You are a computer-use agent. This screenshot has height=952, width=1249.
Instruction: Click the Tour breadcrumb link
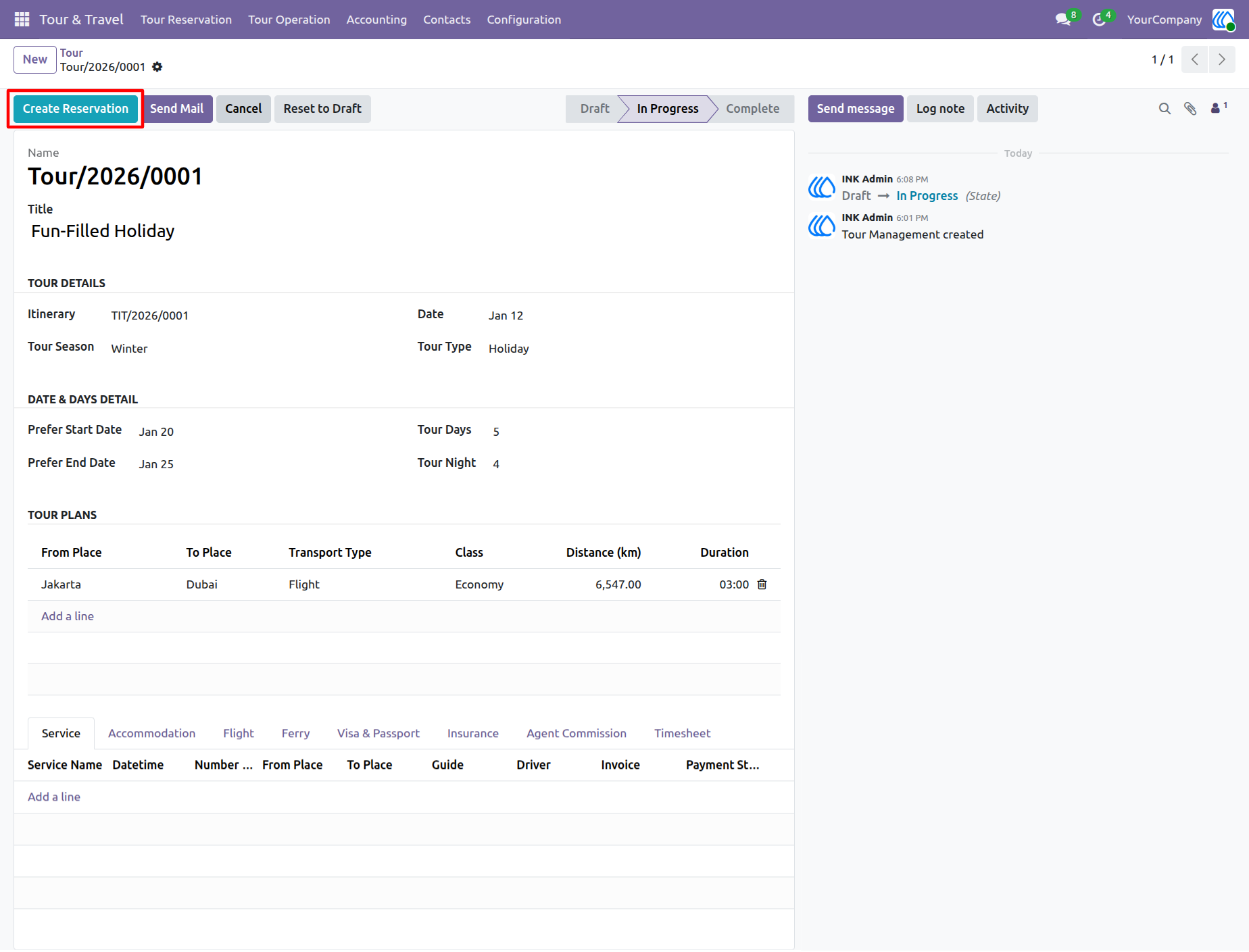tap(72, 53)
